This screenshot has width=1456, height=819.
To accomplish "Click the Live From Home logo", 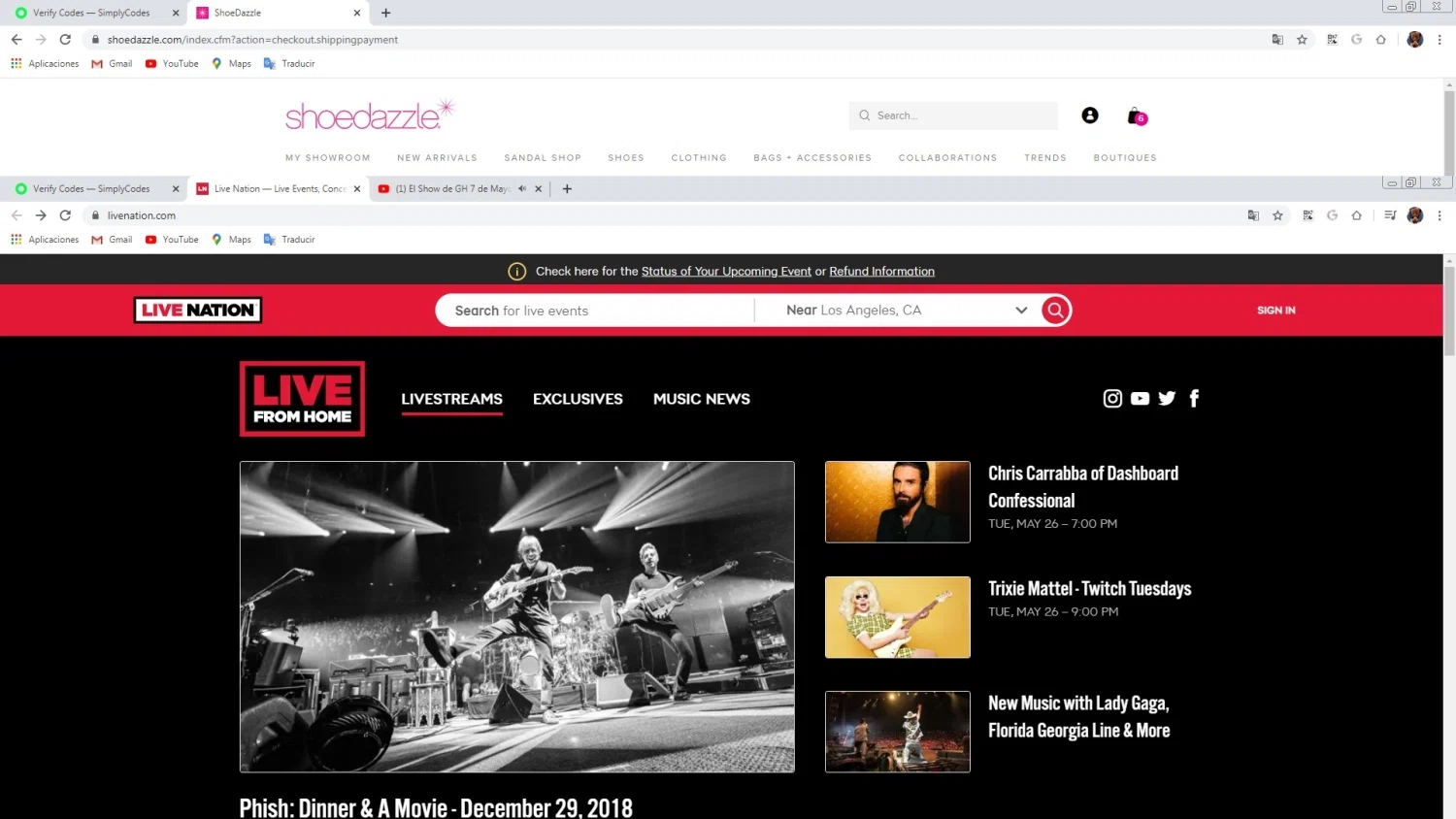I will tap(302, 399).
